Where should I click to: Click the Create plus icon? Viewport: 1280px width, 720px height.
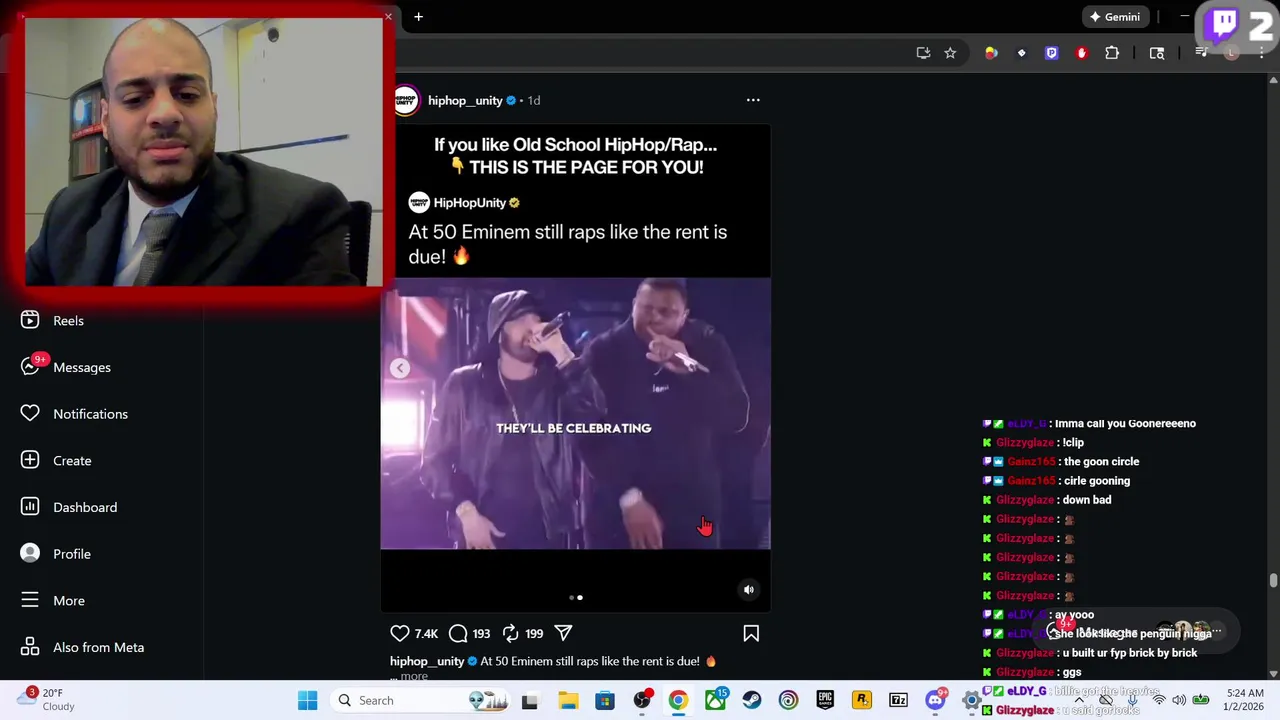30,460
